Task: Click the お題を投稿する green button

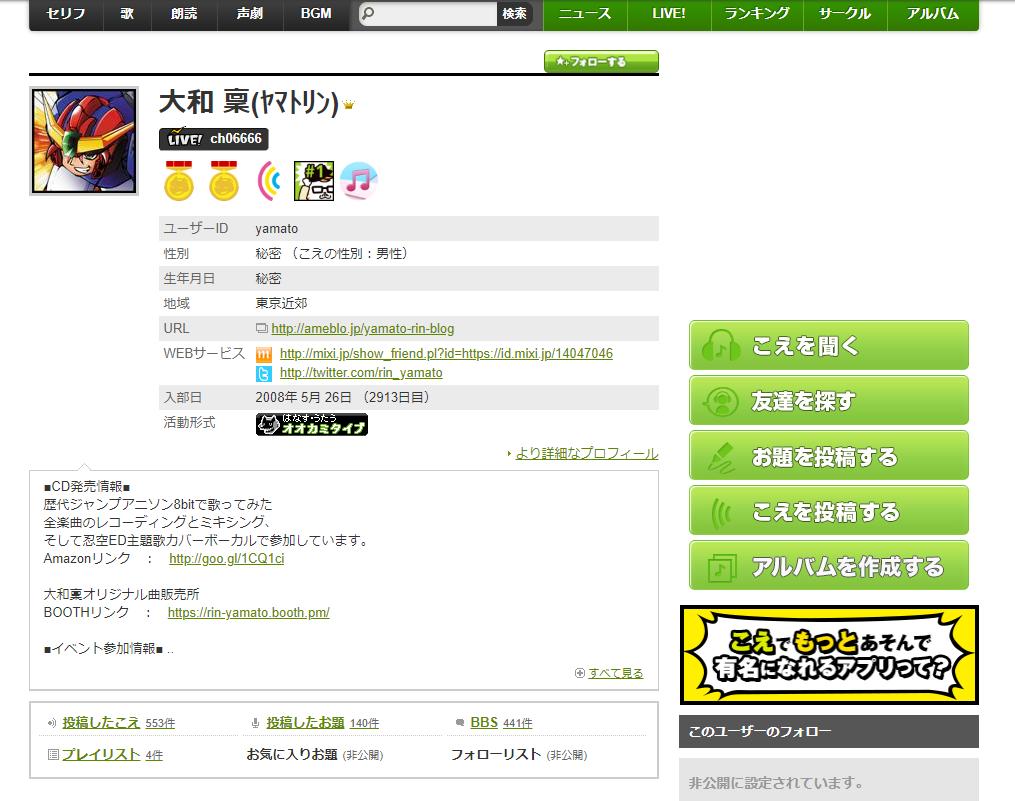Action: pos(829,455)
